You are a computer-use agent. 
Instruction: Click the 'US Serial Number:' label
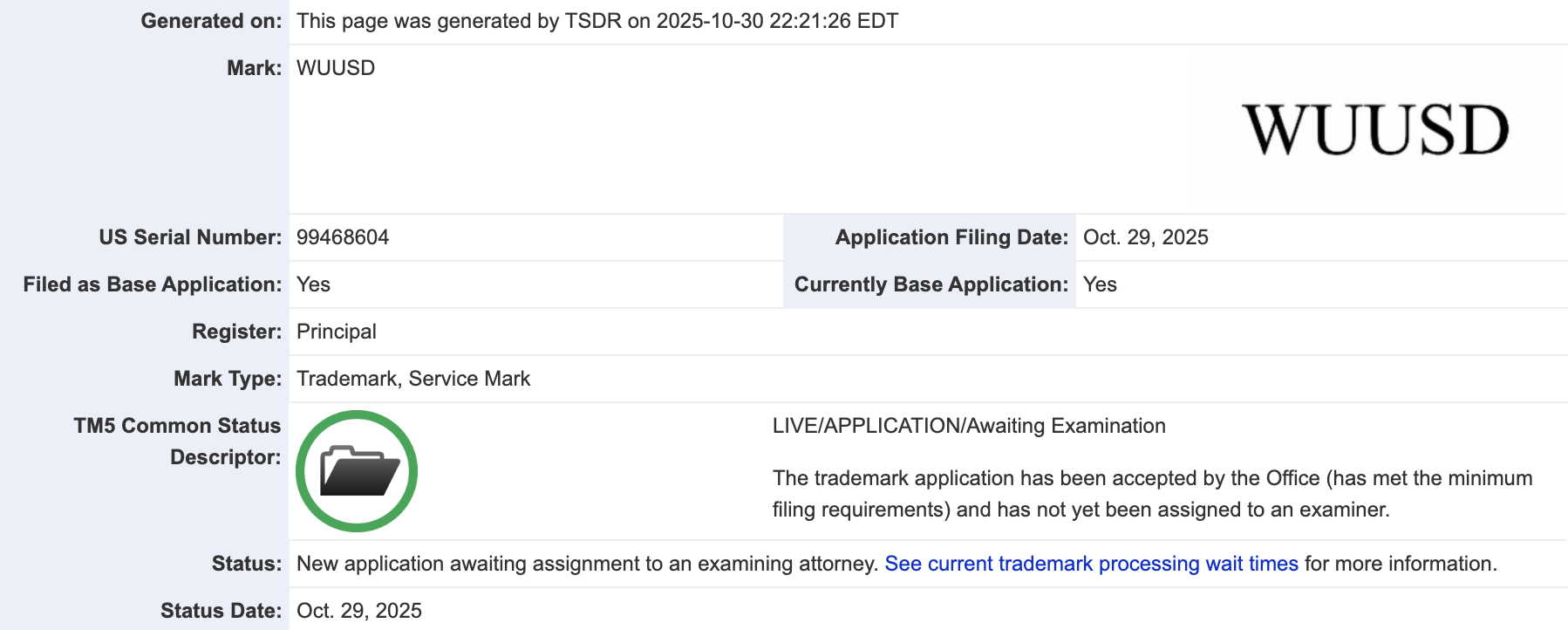(x=190, y=237)
